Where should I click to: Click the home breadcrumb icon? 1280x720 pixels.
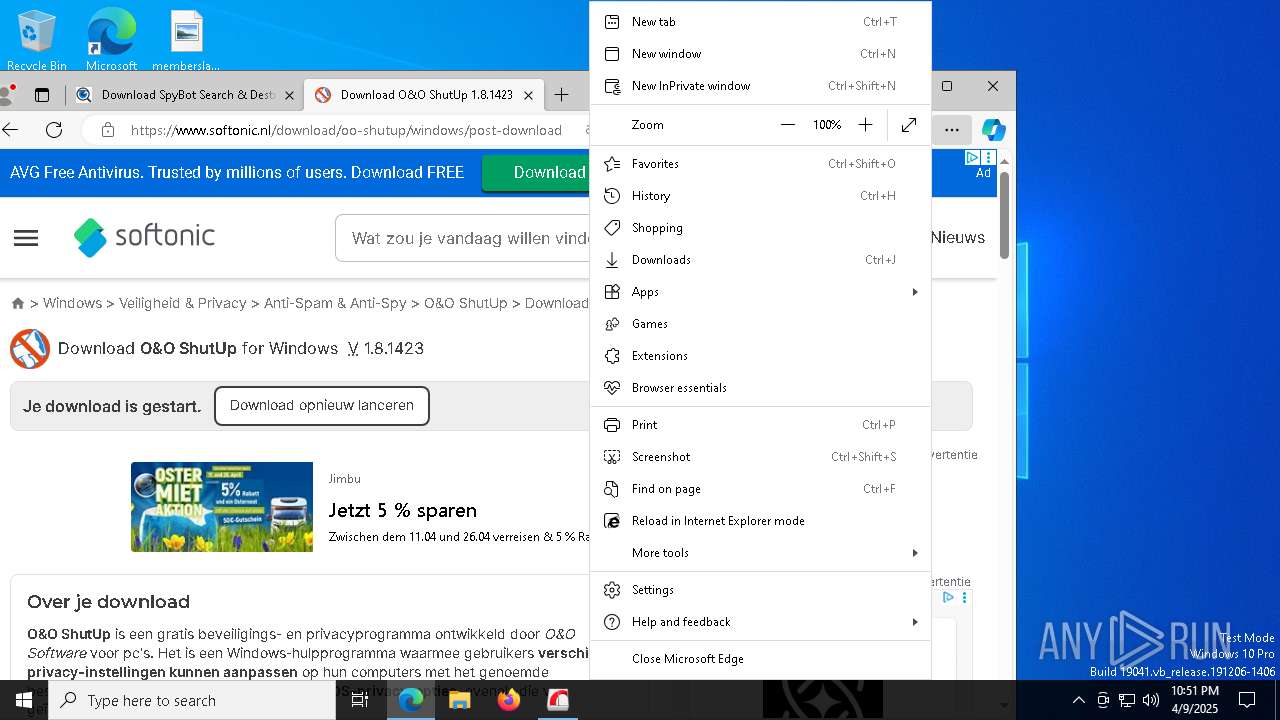[18, 303]
